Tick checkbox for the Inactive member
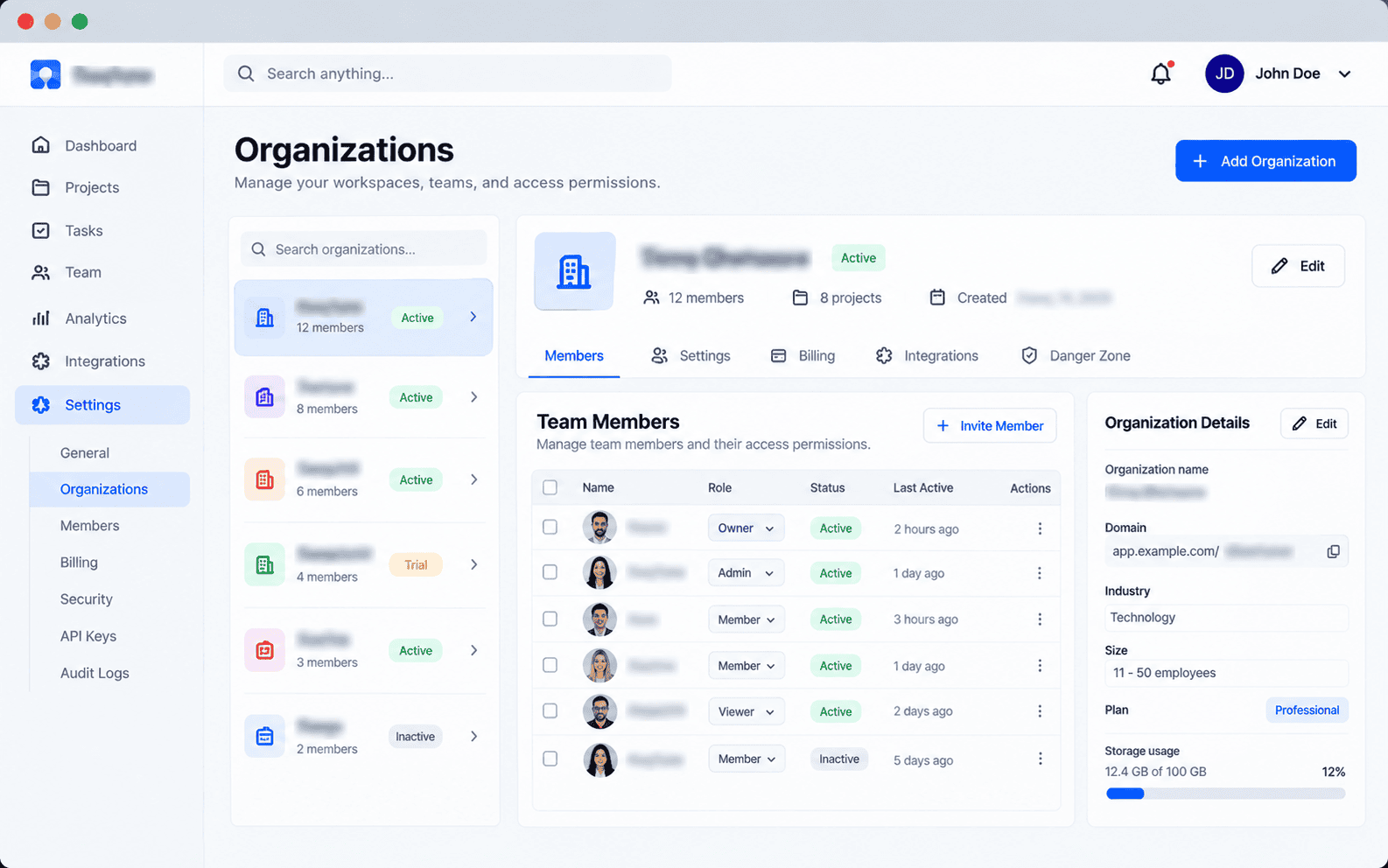 click(550, 759)
